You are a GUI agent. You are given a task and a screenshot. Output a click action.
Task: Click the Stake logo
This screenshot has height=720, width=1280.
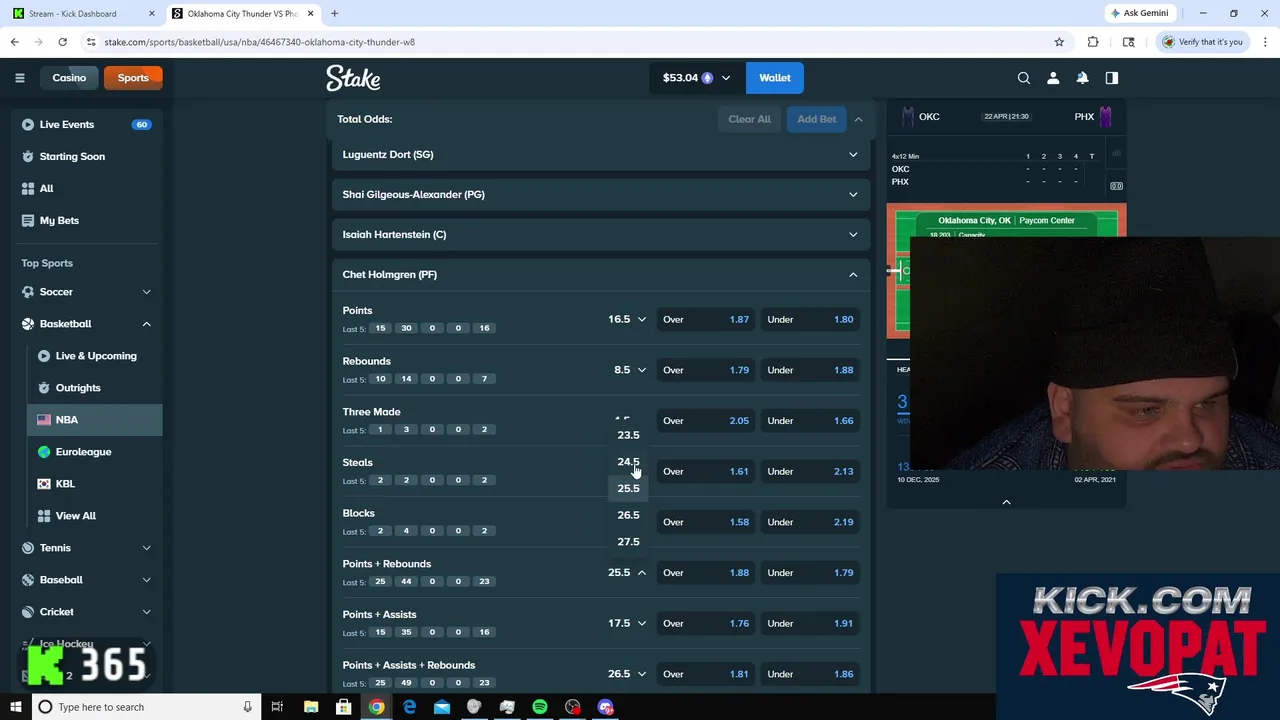[x=353, y=78]
